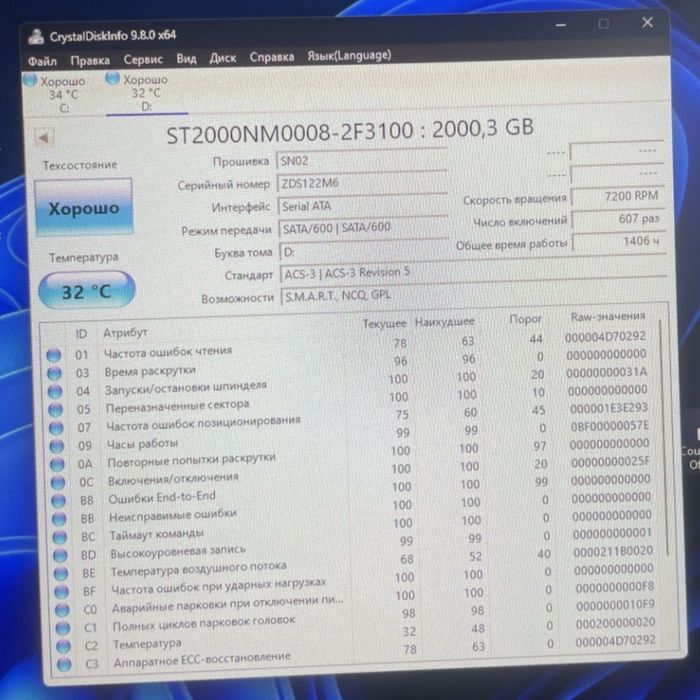Click the previous disk arrow button
The image size is (700, 700).
point(45,138)
